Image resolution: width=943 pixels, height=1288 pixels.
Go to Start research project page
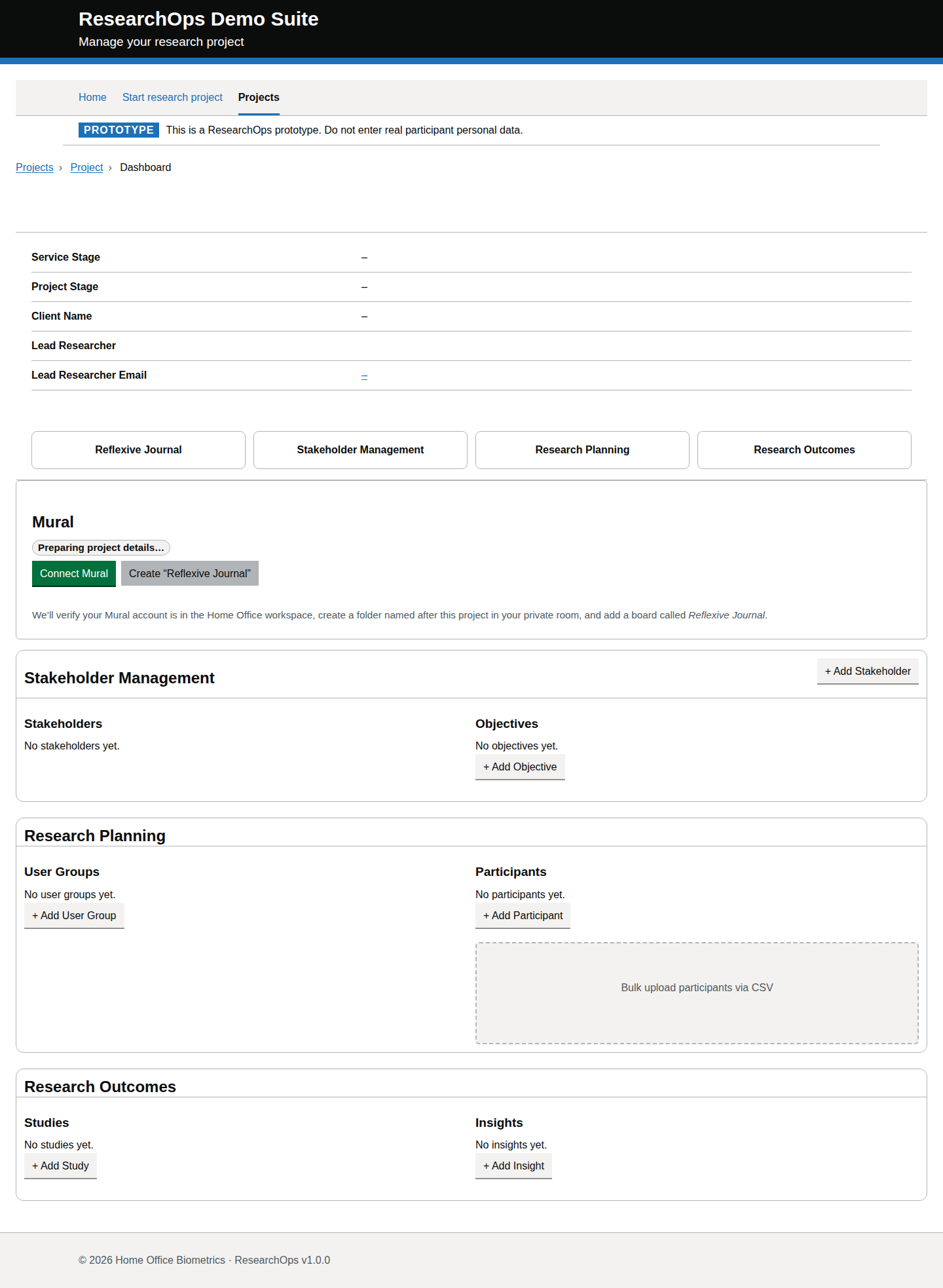(x=172, y=97)
